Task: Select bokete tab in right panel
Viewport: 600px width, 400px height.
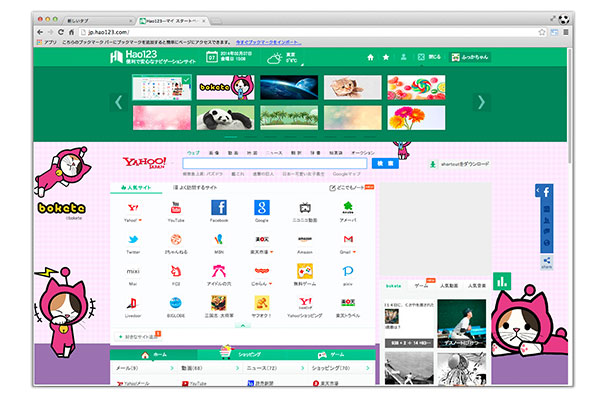Action: click(393, 286)
